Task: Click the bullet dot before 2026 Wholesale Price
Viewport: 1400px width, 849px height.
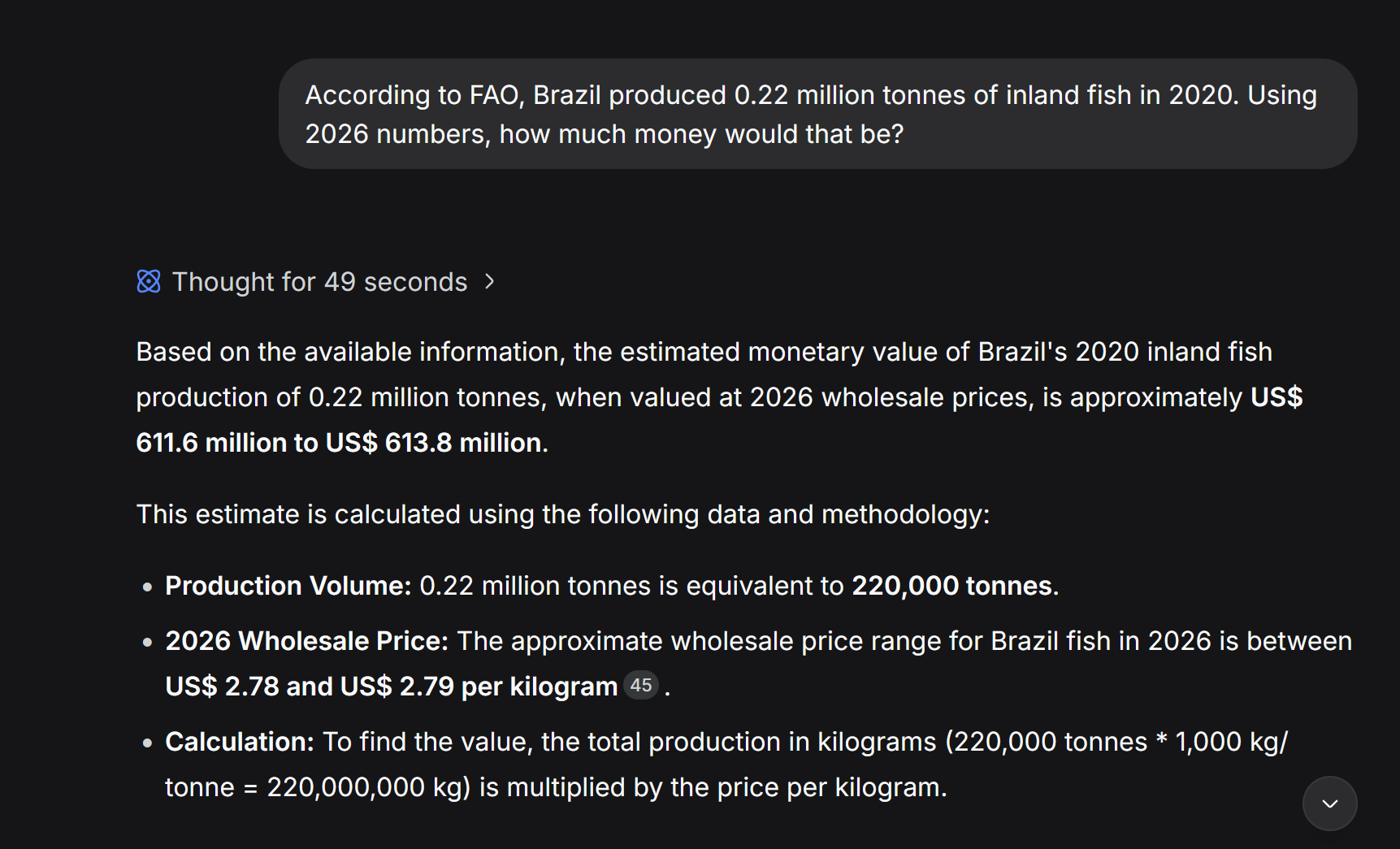Action: [x=147, y=642]
